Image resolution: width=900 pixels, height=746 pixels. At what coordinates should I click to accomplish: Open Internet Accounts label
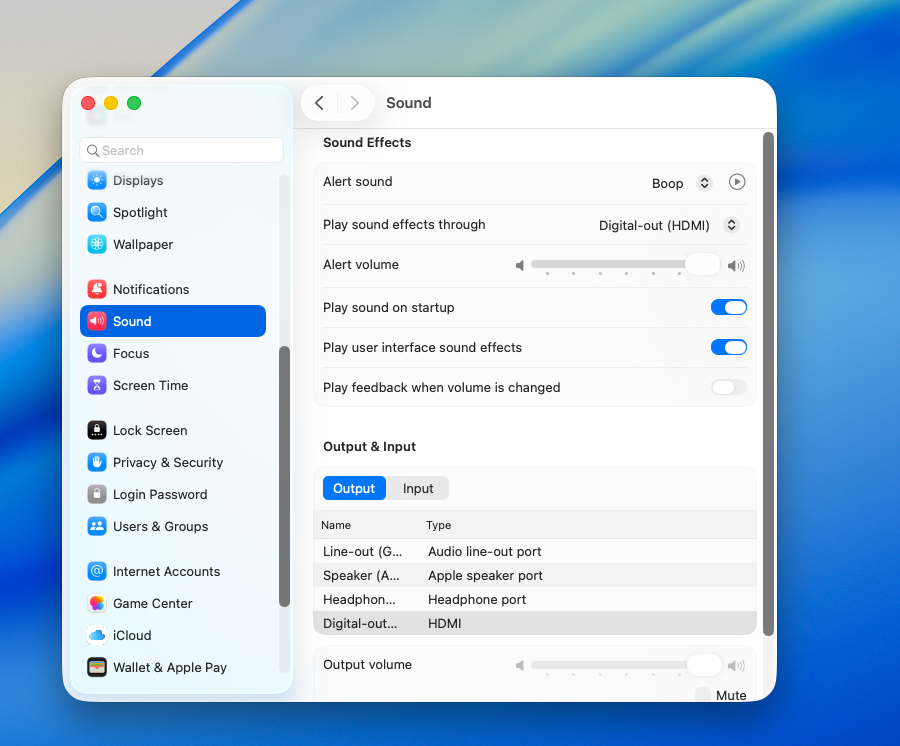166,572
